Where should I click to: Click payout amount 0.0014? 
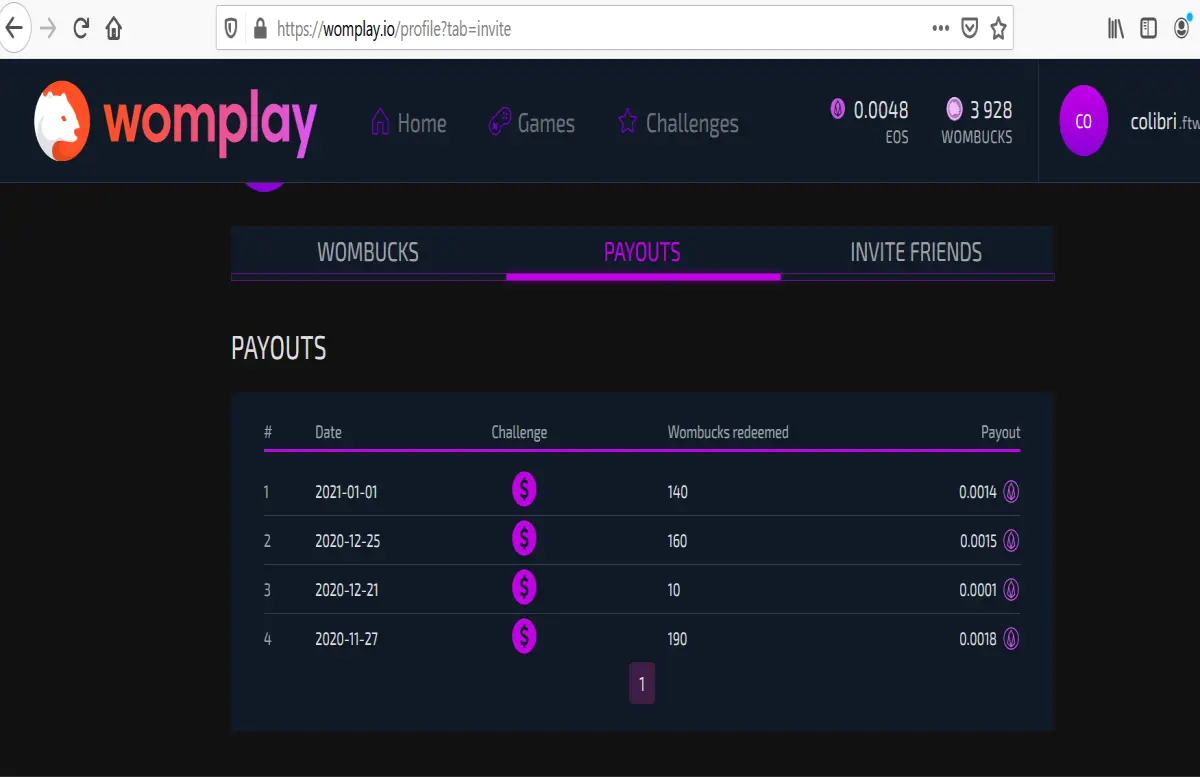point(978,492)
